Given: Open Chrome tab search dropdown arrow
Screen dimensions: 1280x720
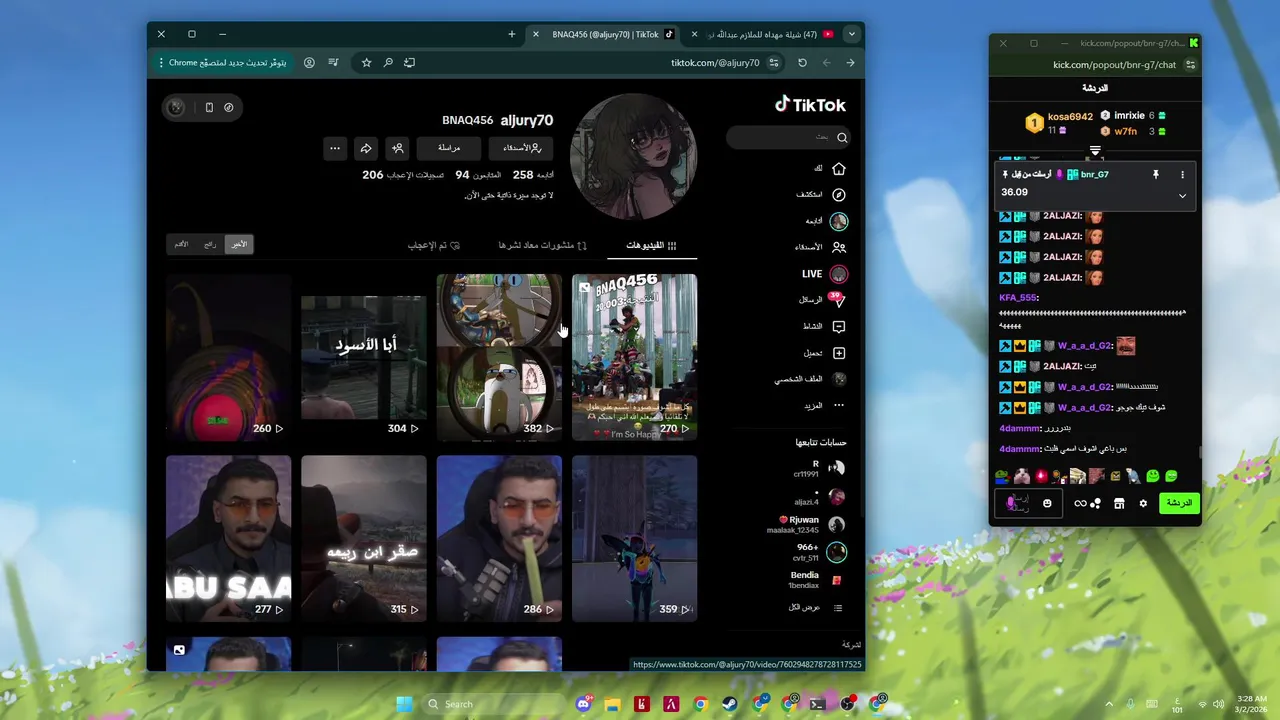Looking at the screenshot, I should coord(851,34).
